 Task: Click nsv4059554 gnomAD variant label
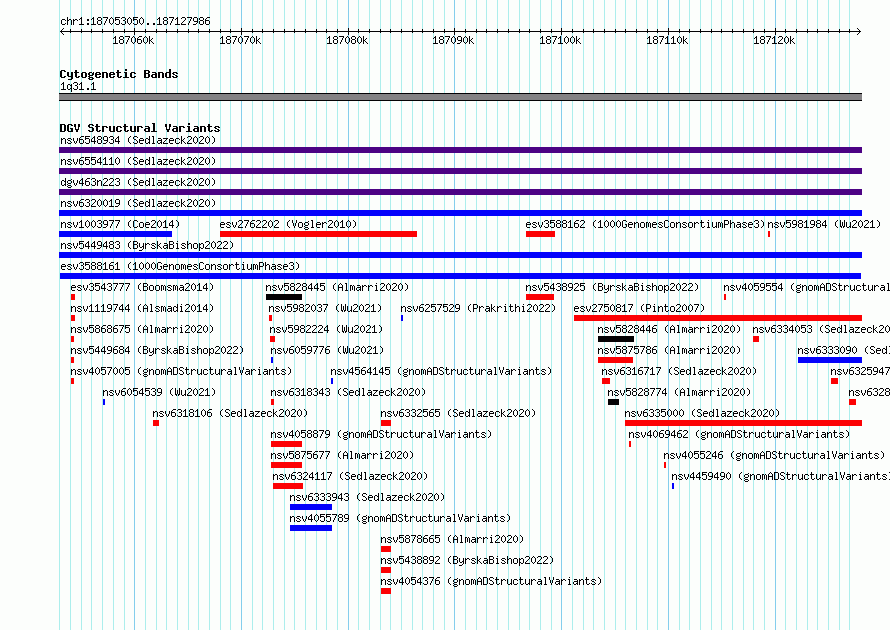(806, 287)
